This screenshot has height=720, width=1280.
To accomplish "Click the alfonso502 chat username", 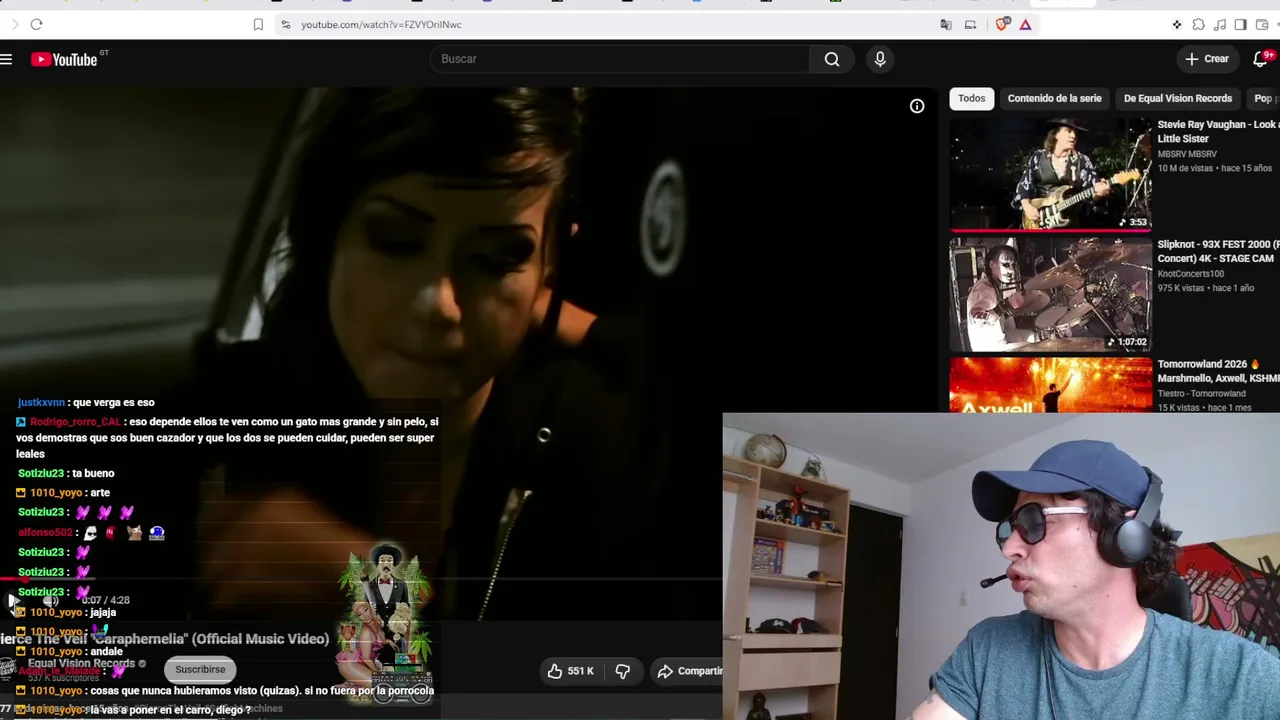I will click(x=45, y=533).
